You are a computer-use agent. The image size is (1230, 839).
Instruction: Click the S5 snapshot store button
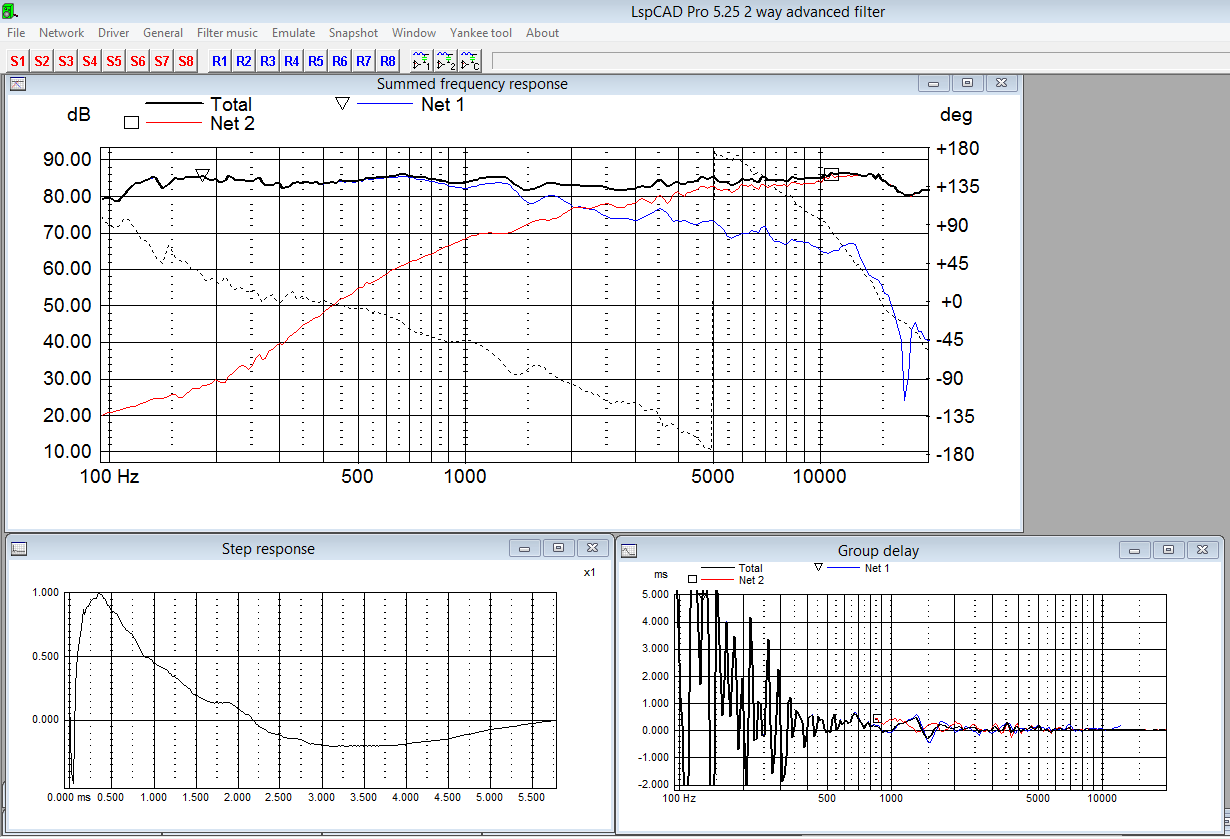[114, 61]
